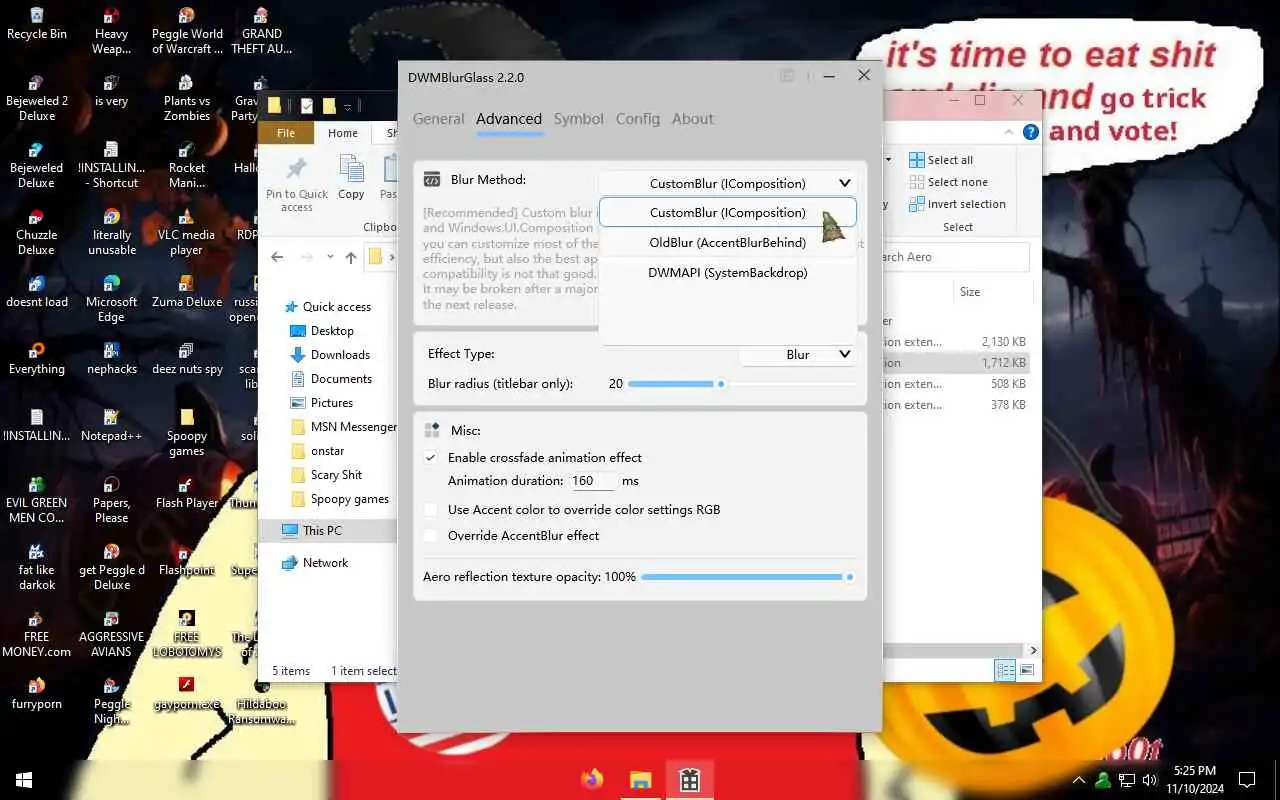Screen dimensions: 1280x800
Task: Click Explorer back navigation arrow
Action: (x=277, y=257)
